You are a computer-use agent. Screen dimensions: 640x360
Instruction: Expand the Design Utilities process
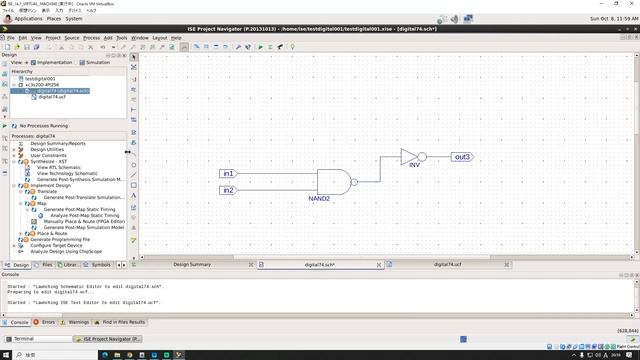(x=14, y=150)
